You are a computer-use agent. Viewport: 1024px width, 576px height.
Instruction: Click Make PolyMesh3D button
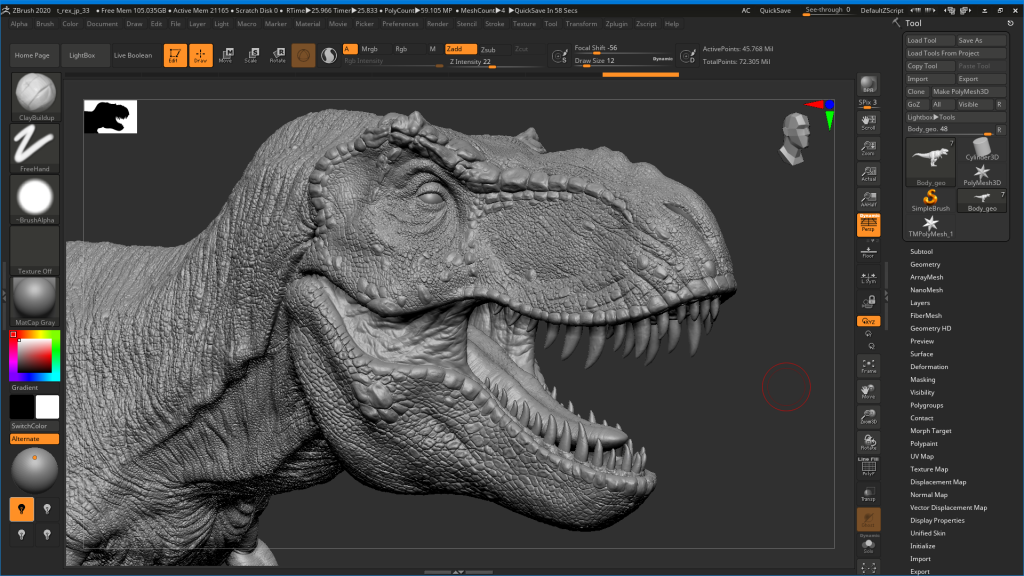tap(968, 91)
